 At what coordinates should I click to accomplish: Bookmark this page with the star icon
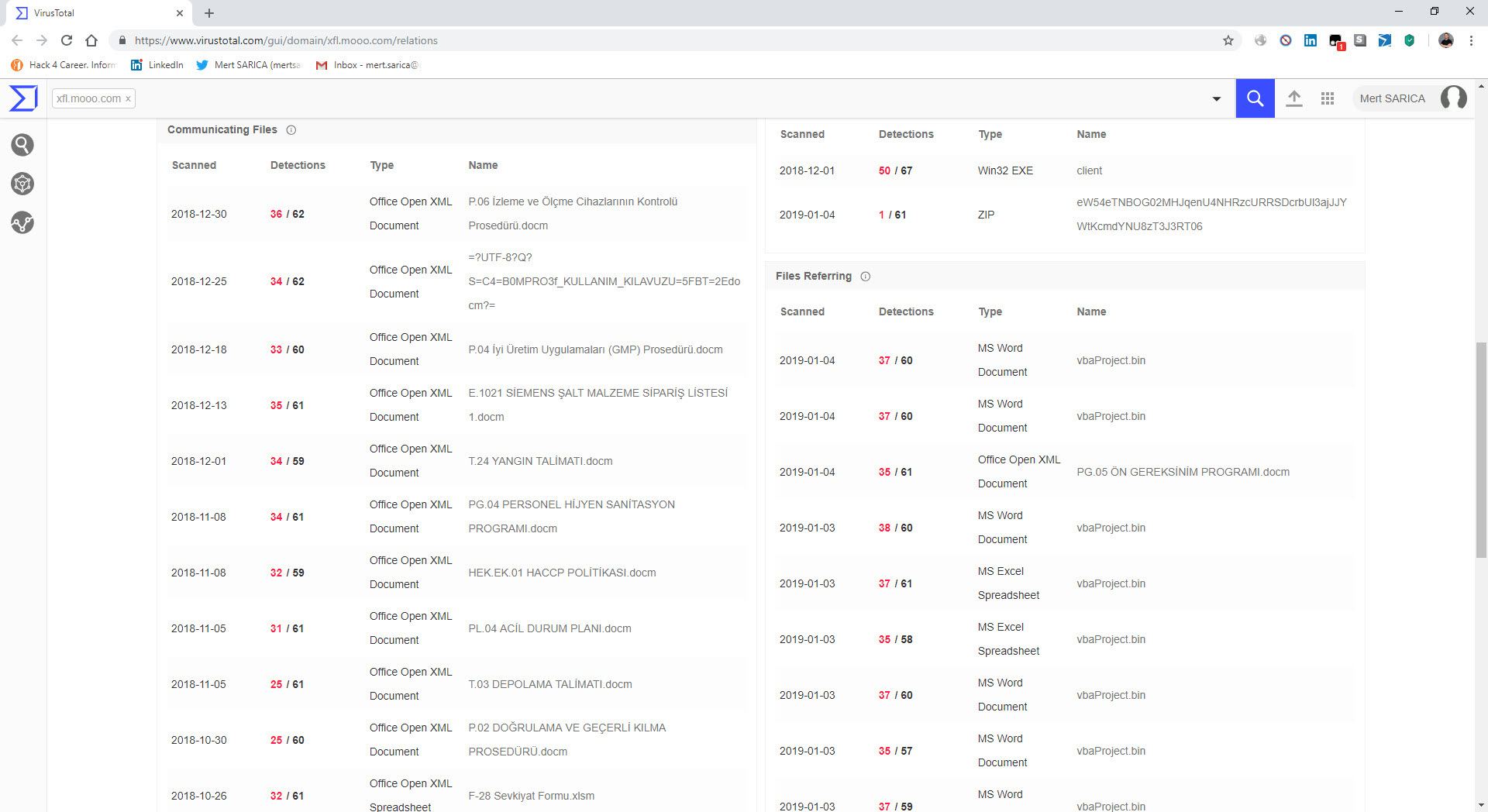[x=1228, y=40]
